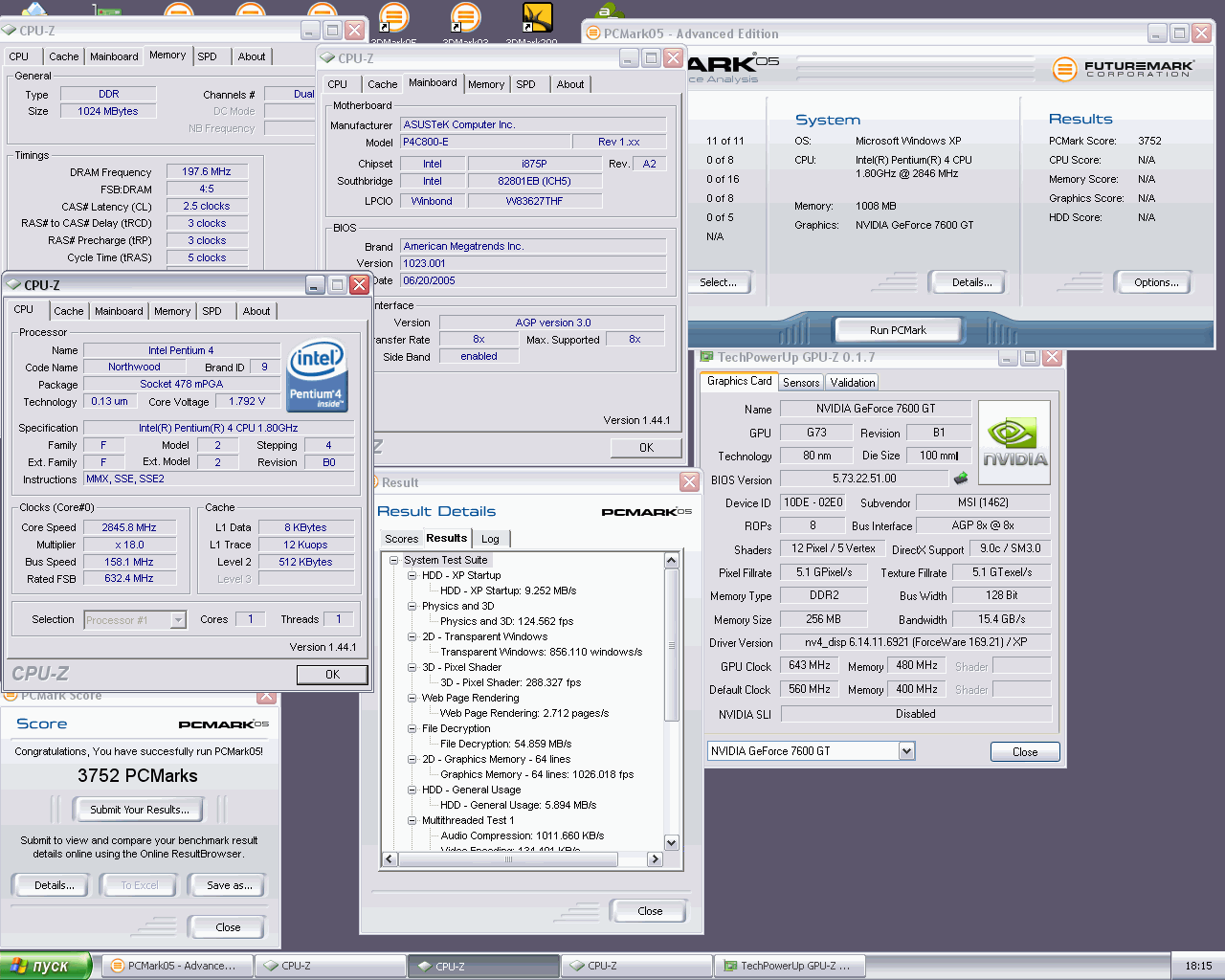Switch to PCMark05 in the taskbar
The height and width of the screenshot is (980, 1225).
point(177,966)
